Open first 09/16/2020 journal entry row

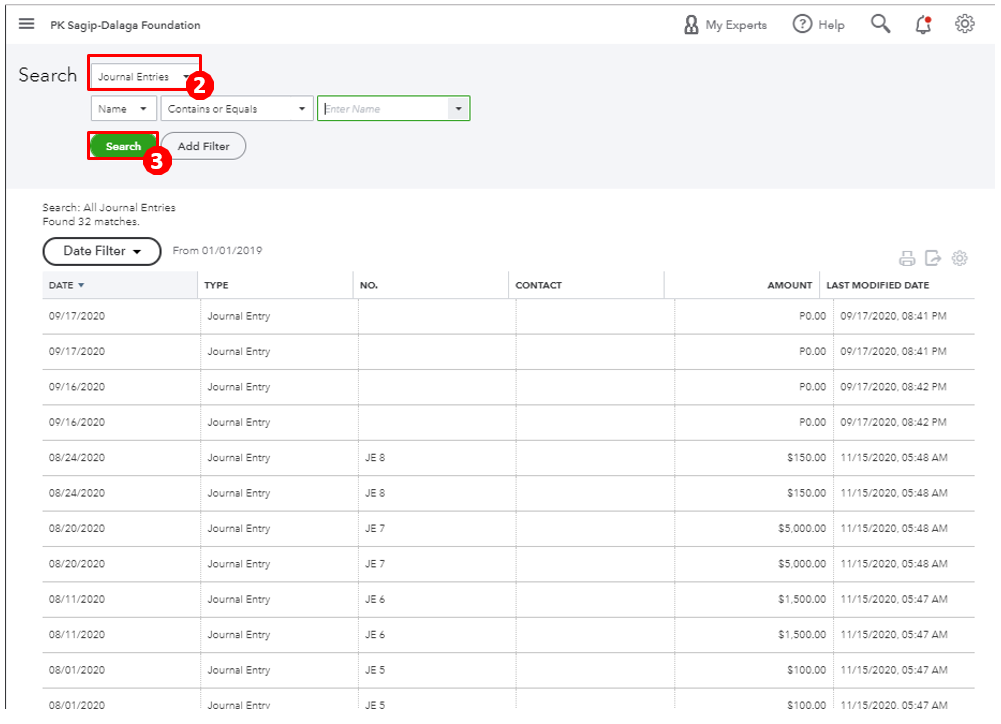coord(508,387)
